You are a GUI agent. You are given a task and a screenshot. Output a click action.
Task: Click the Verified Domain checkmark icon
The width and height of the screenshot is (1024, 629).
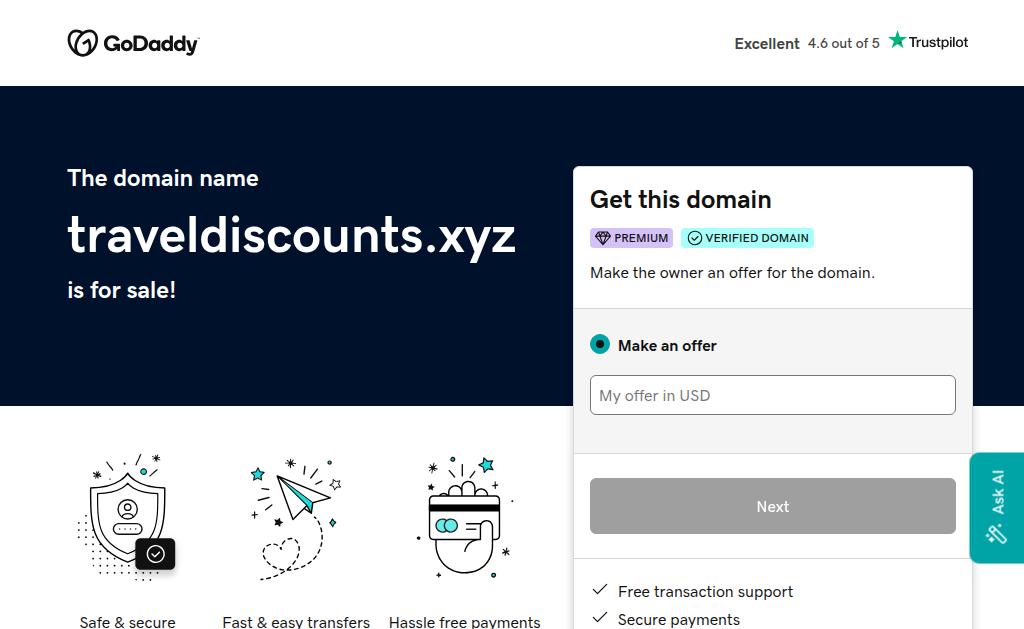[695, 238]
